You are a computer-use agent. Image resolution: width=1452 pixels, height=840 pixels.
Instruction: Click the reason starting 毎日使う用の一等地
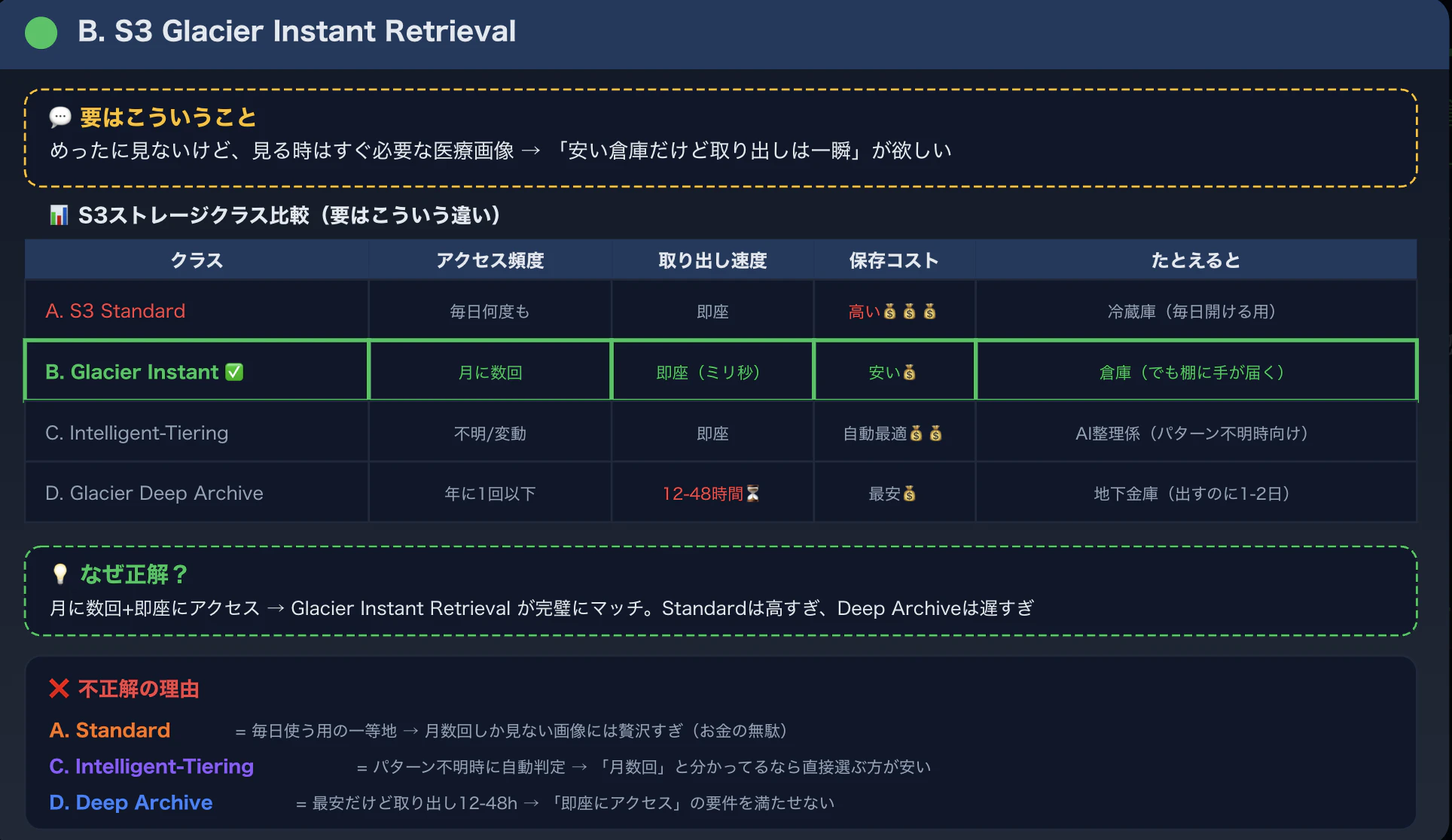(x=512, y=731)
